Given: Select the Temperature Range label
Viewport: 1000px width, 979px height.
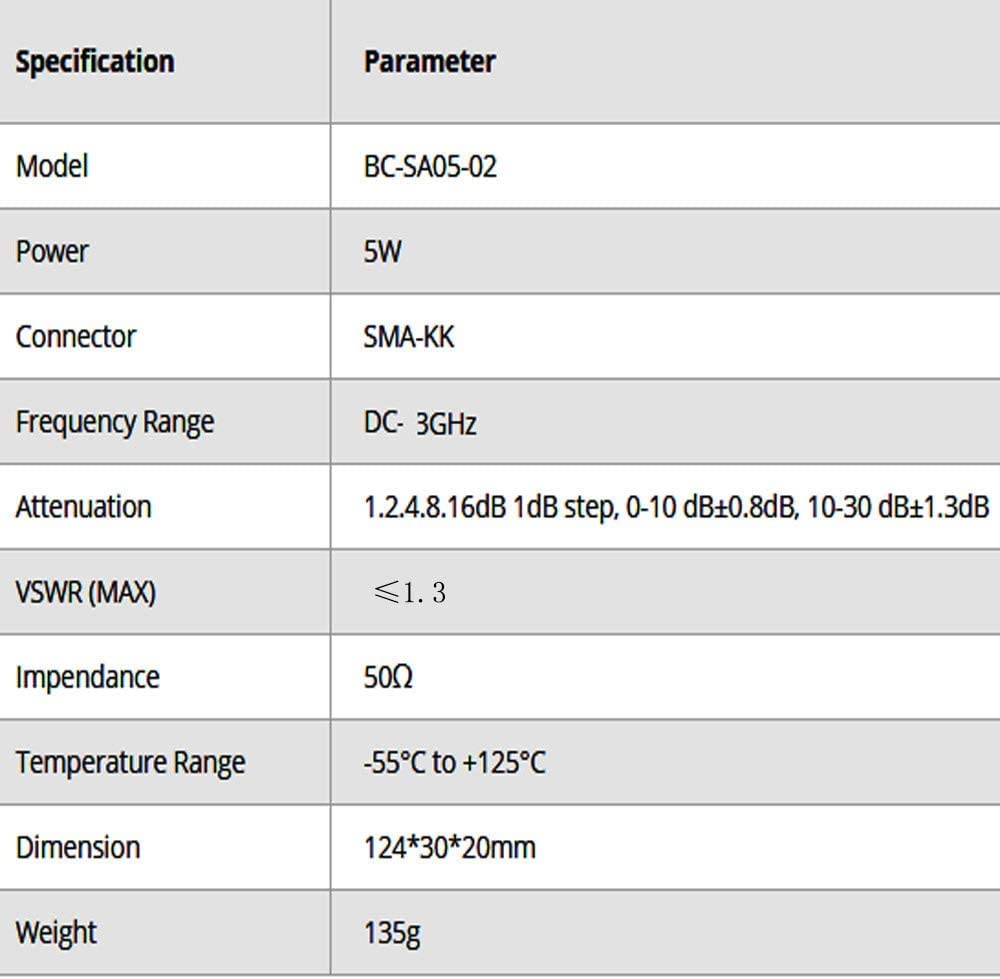Looking at the screenshot, I should click(x=131, y=763).
